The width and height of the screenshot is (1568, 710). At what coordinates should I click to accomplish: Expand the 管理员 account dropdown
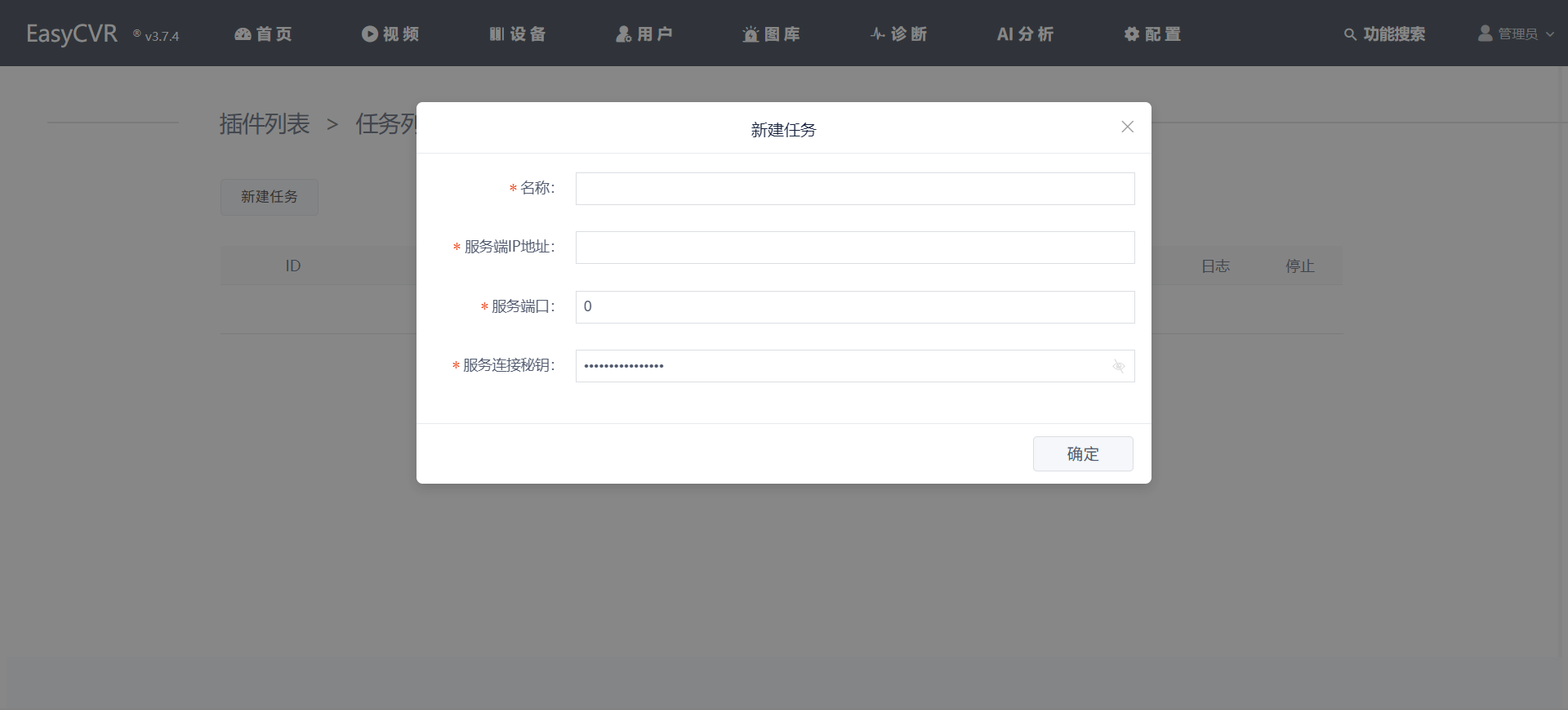(x=1517, y=34)
